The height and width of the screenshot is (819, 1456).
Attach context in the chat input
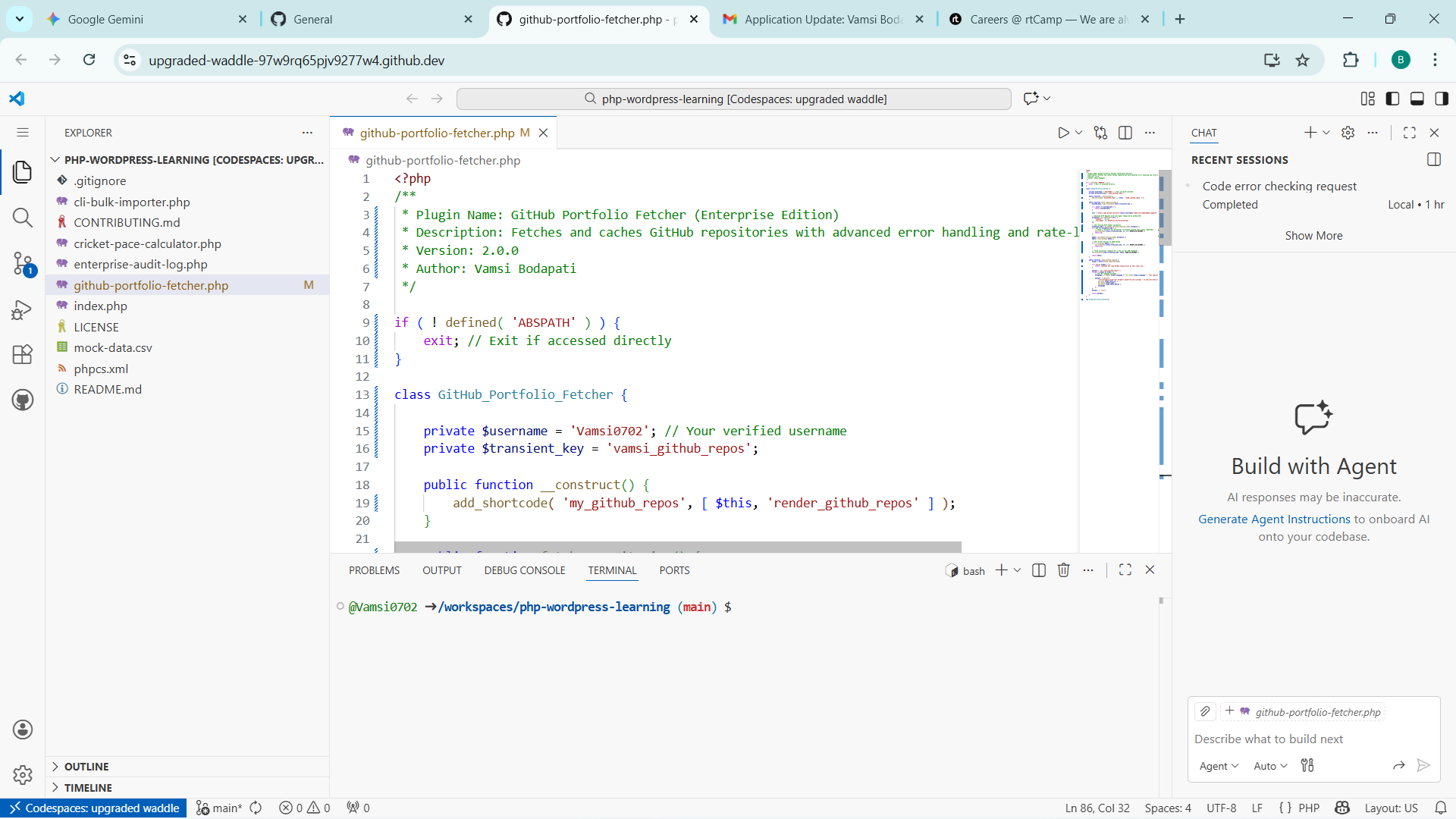[1205, 711]
